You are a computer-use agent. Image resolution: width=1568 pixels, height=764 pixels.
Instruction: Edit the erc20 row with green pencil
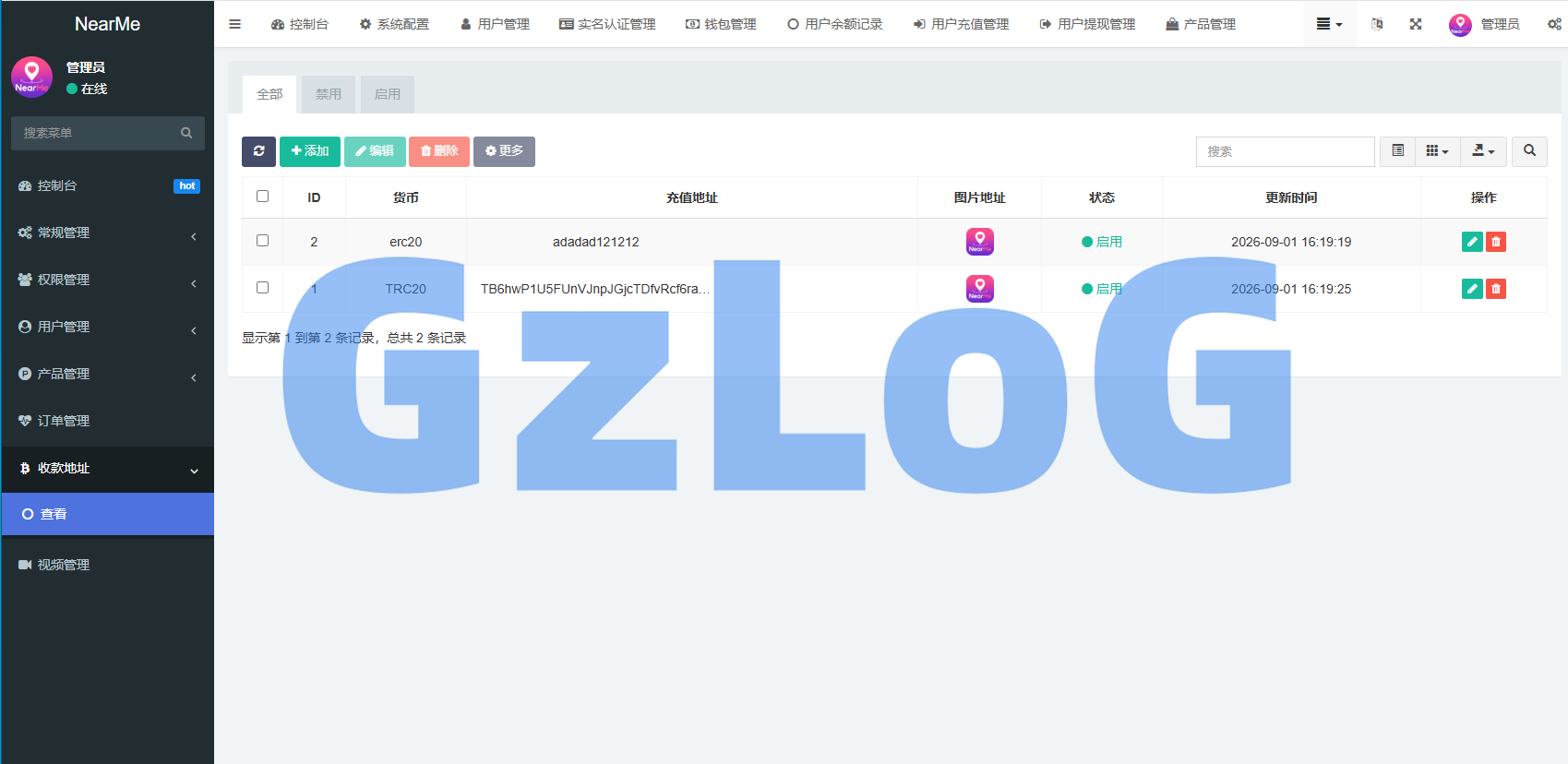(x=1472, y=242)
